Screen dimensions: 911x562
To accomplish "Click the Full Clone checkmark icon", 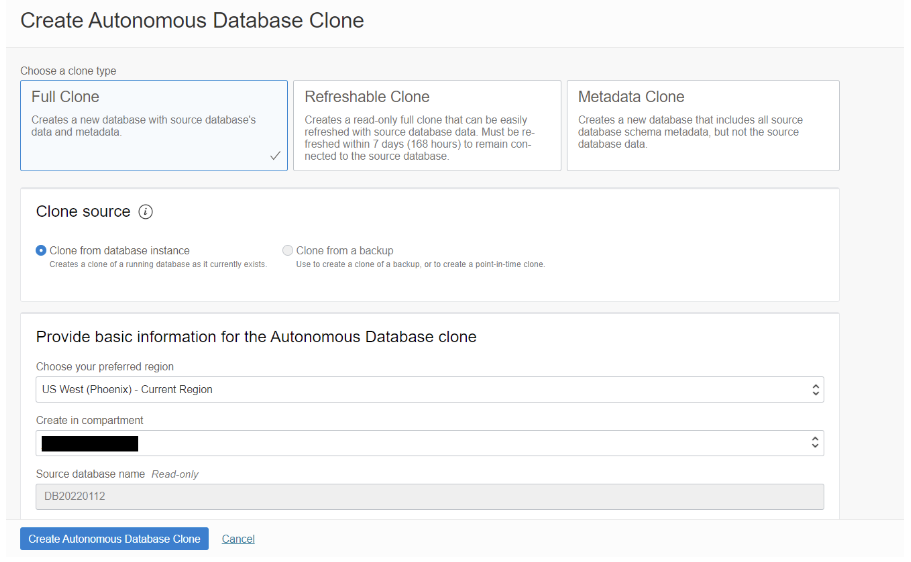I will click(x=275, y=156).
